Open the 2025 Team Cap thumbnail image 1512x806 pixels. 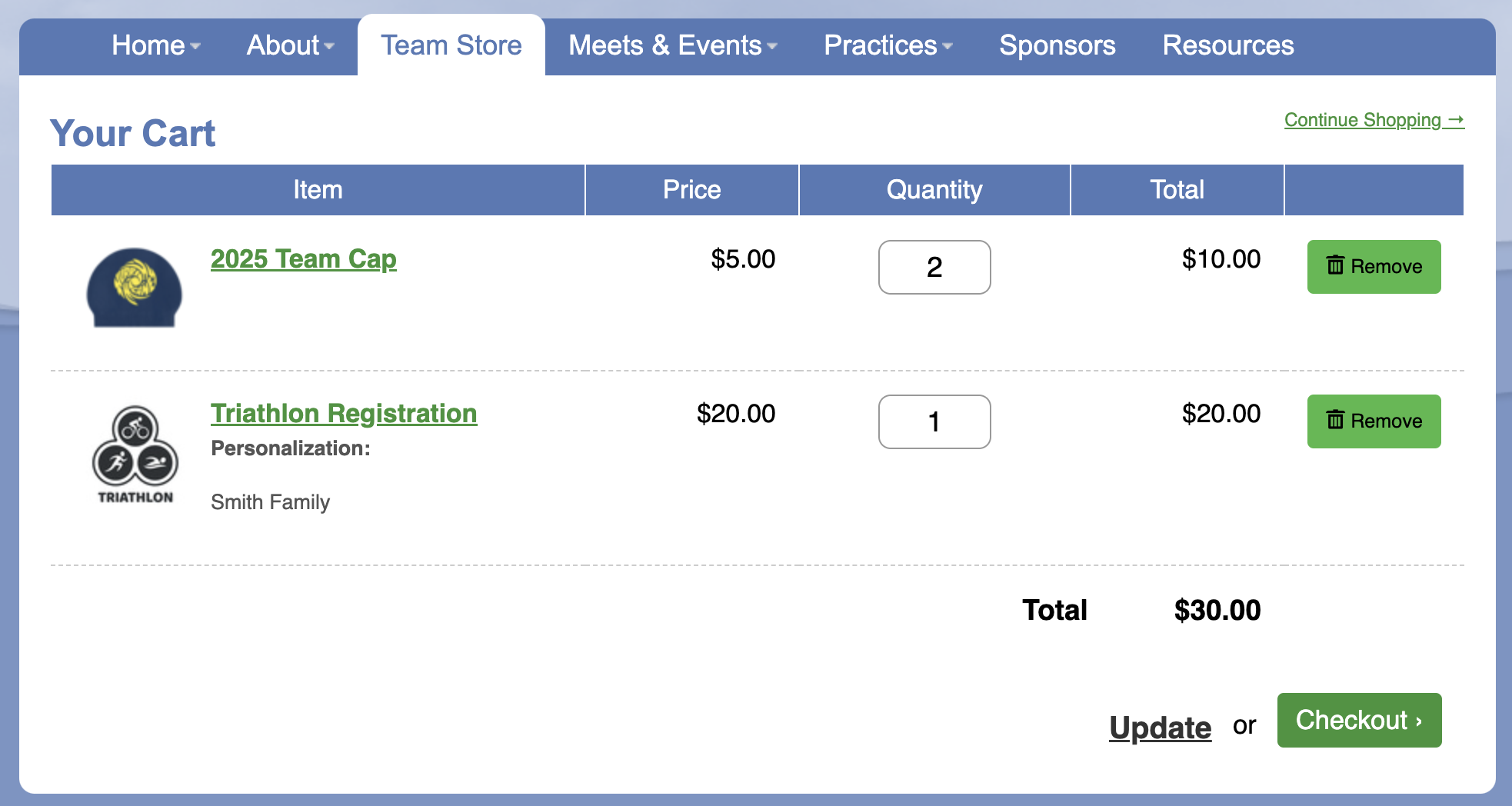pos(134,288)
